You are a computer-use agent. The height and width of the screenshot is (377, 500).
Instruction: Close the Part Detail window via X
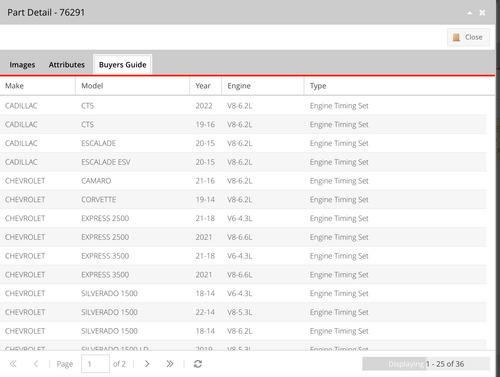point(482,13)
